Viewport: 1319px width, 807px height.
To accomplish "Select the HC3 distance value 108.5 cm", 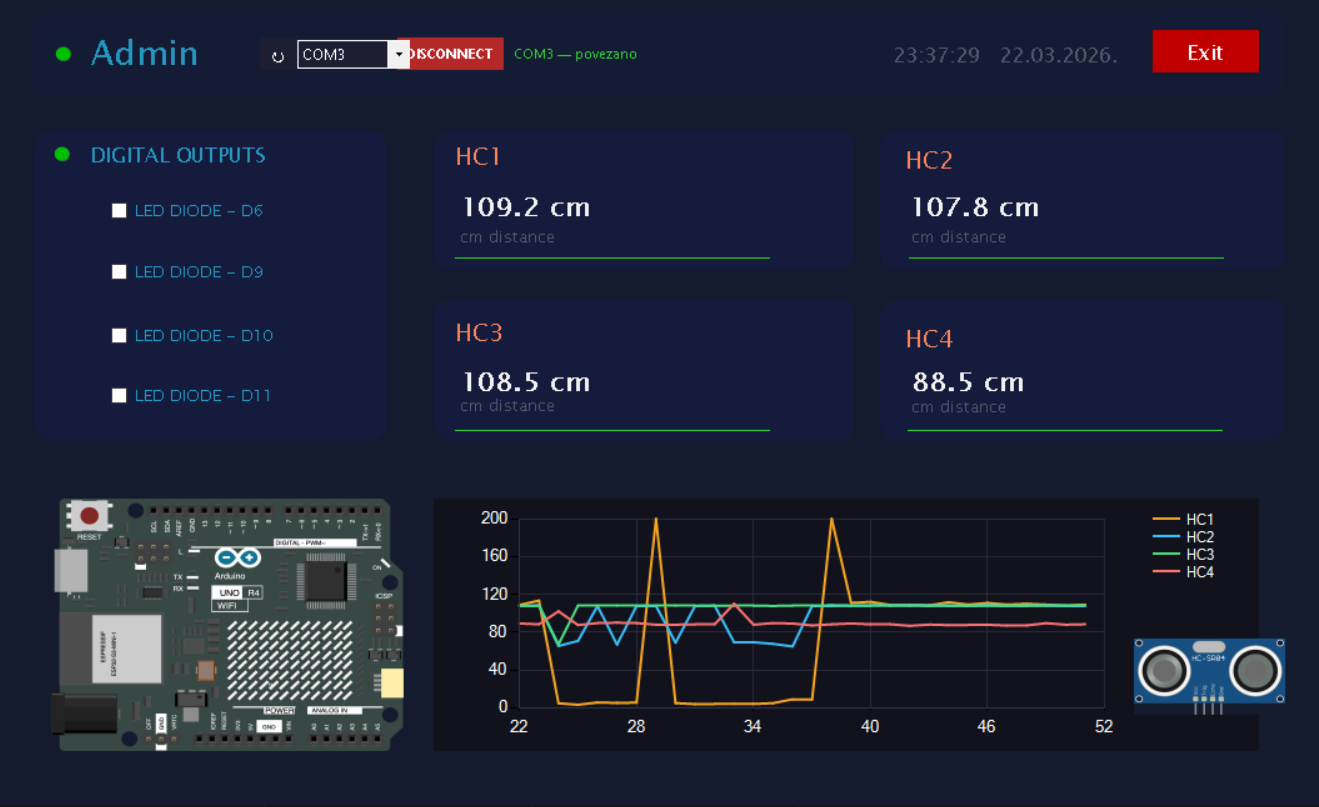I will pyautogui.click(x=526, y=382).
